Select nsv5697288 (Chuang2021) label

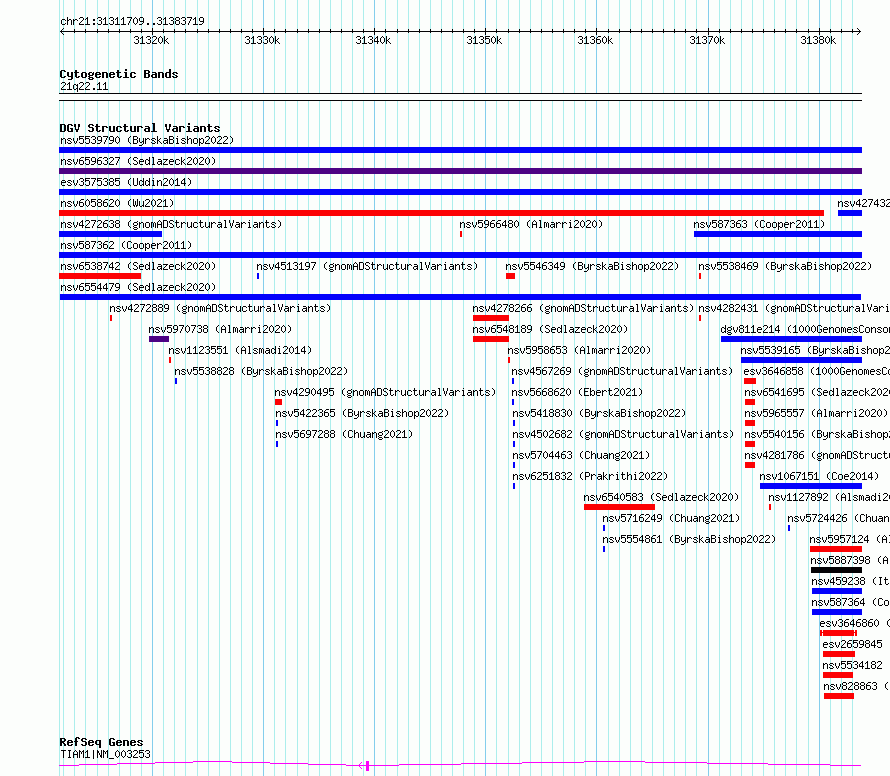coord(344,434)
